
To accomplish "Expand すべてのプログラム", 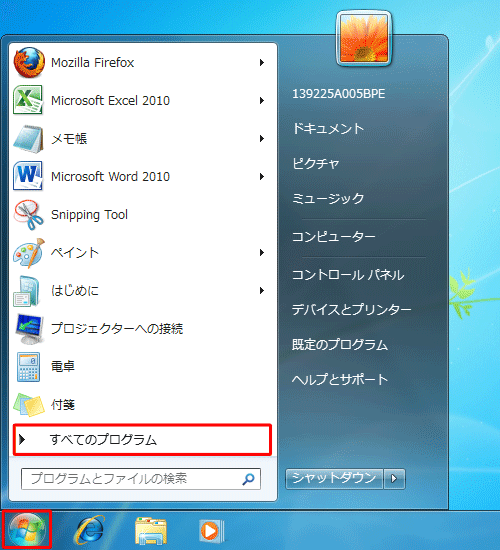I will pyautogui.click(x=142, y=440).
